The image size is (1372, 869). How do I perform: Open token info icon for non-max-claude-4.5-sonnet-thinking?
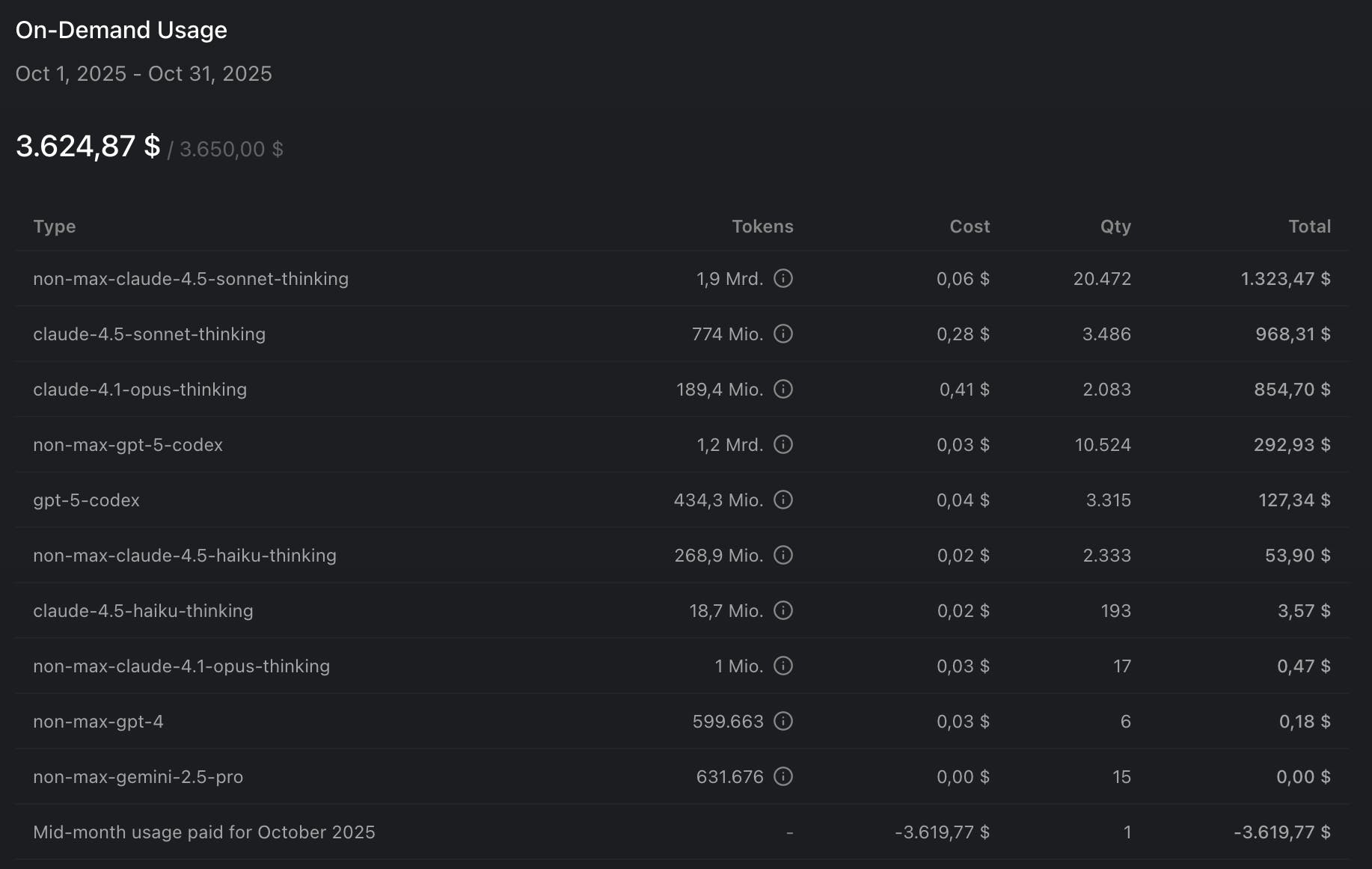click(x=783, y=278)
